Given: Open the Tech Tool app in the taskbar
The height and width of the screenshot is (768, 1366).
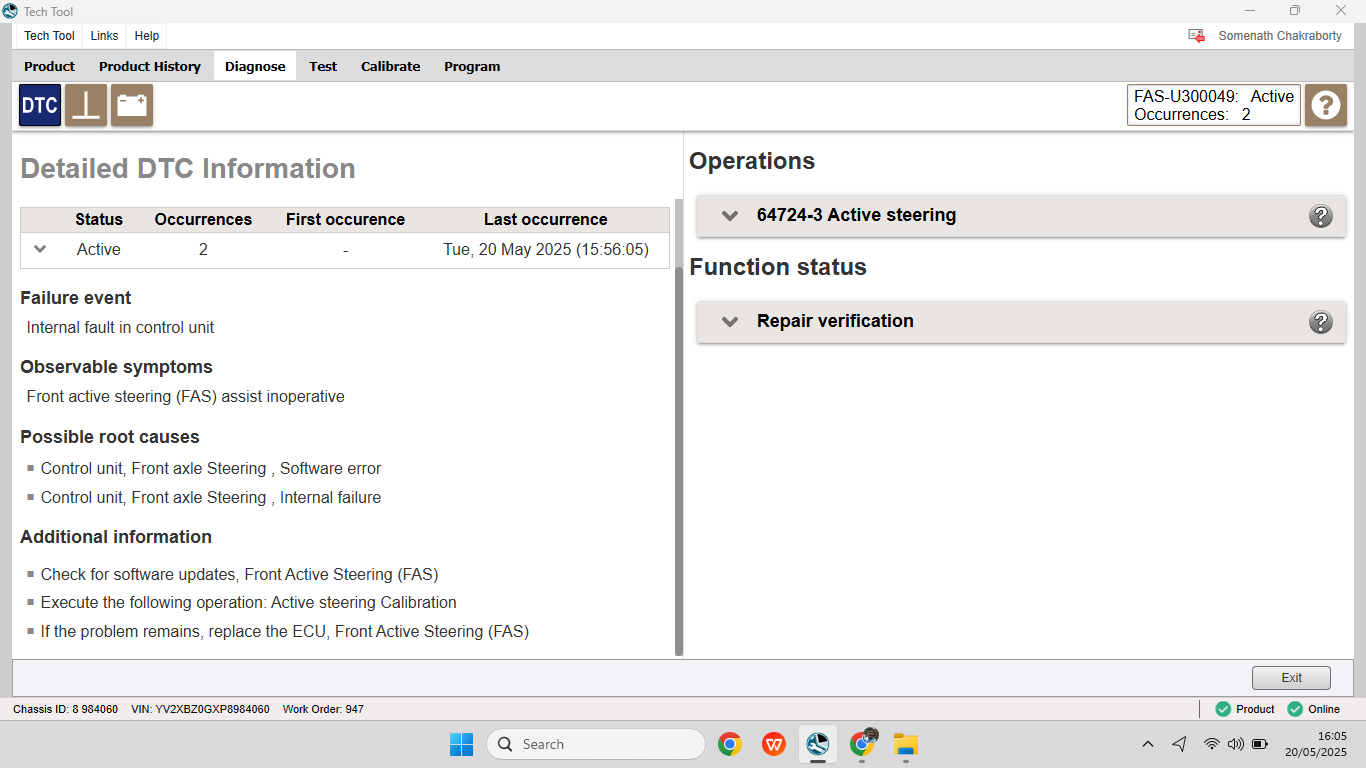Looking at the screenshot, I should 818,744.
